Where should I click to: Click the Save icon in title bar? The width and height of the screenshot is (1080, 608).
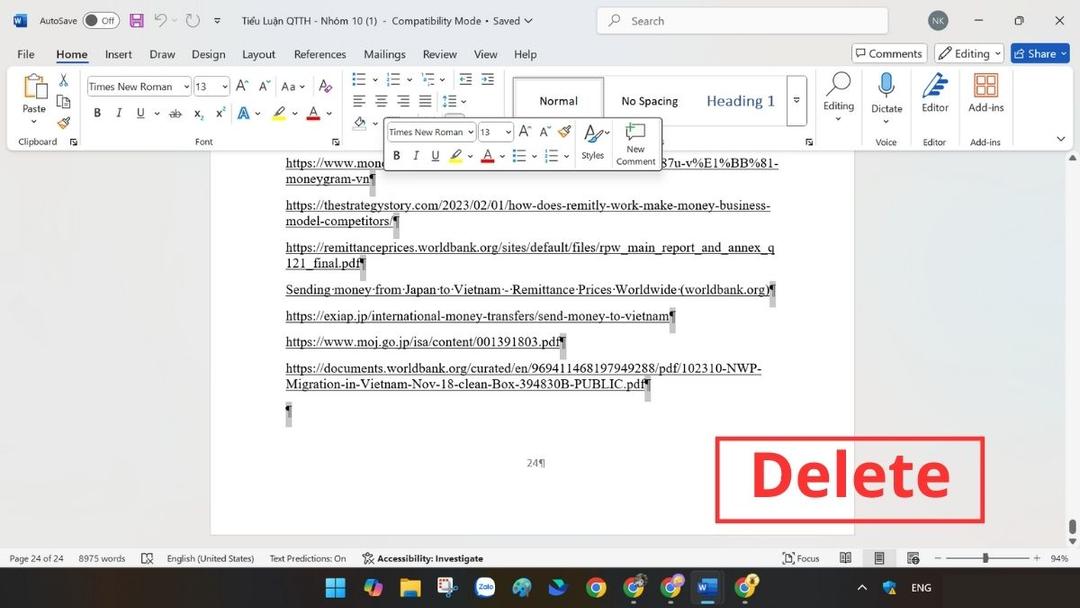[136, 21]
